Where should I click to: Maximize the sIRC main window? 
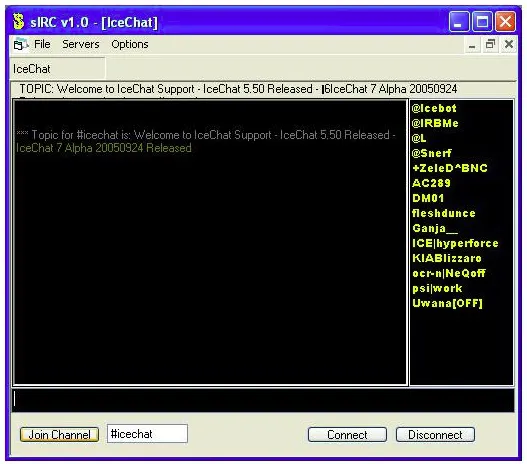pos(482,22)
